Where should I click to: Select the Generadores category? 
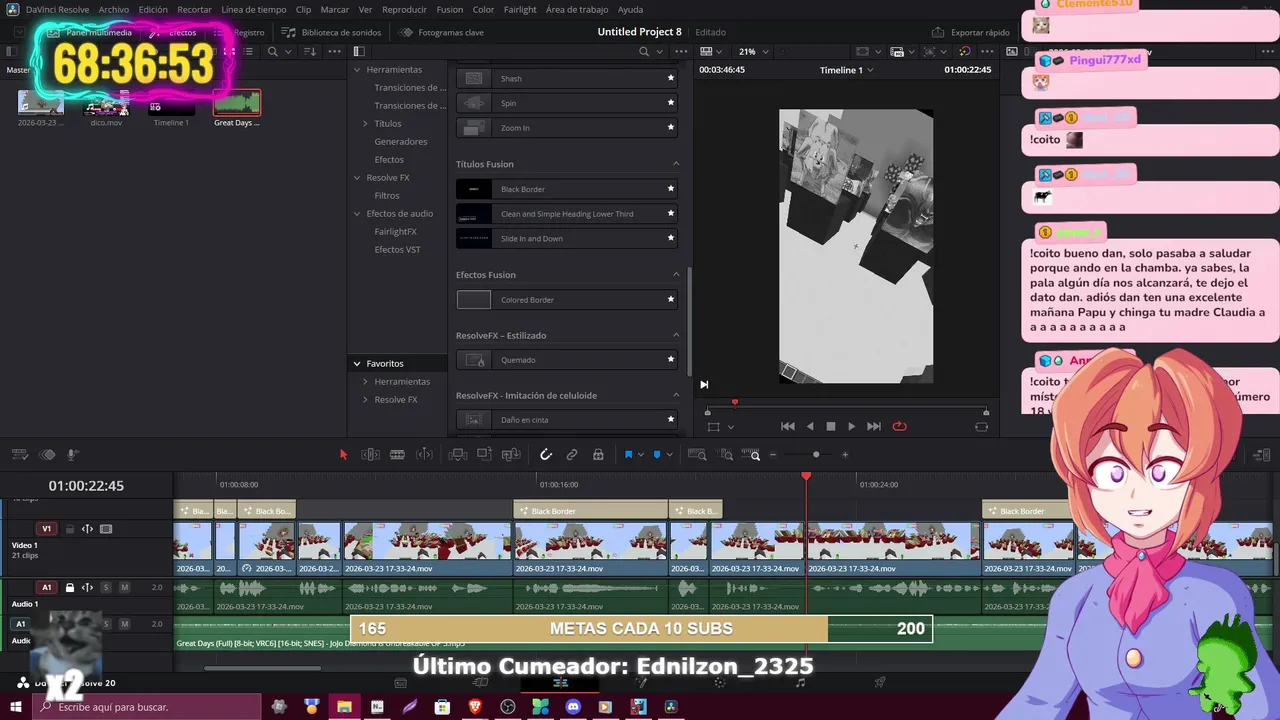[x=401, y=142]
